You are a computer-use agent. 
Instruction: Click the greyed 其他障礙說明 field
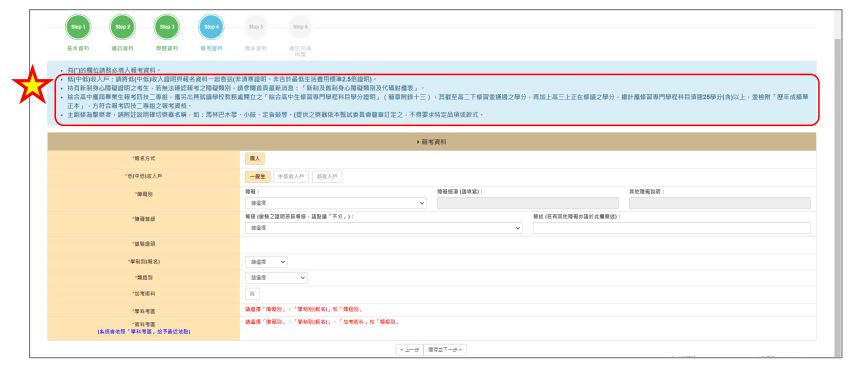720,203
